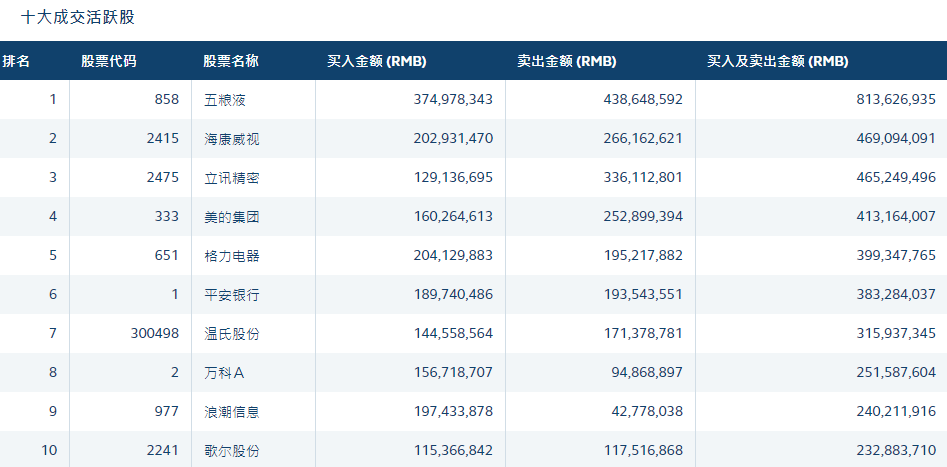Click the 股票名称 column header
This screenshot has height=467, width=947.
pos(231,61)
